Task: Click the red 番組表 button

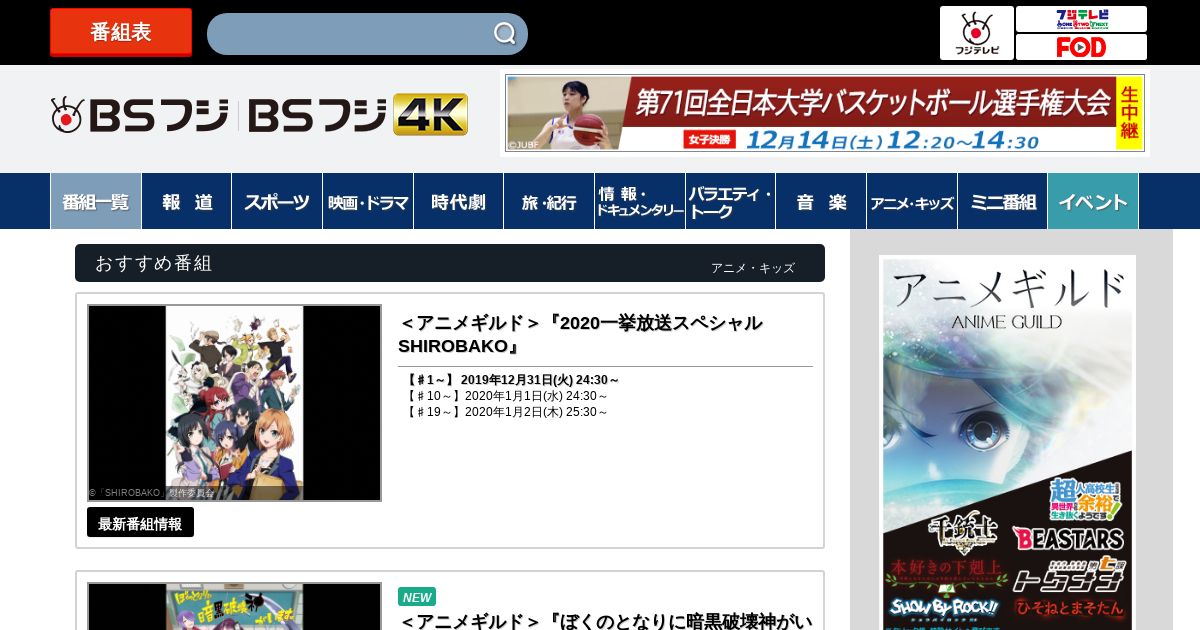Action: 121,33
